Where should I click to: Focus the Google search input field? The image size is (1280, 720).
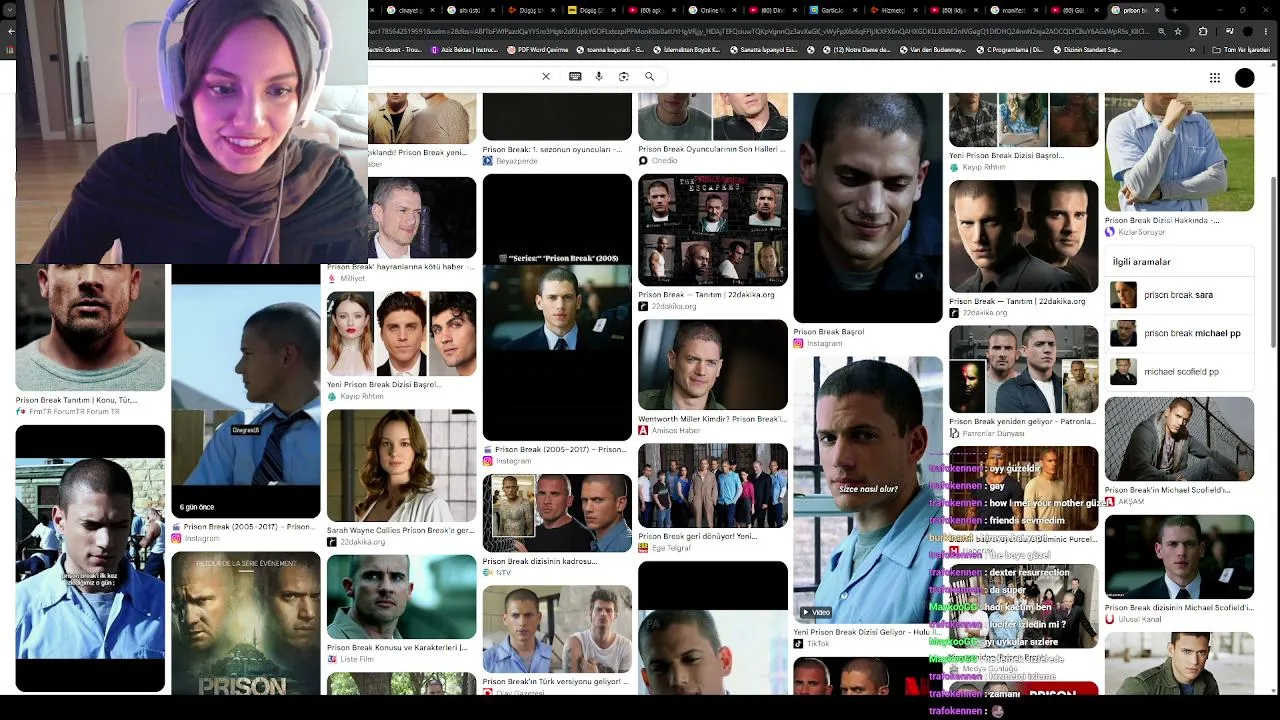455,76
